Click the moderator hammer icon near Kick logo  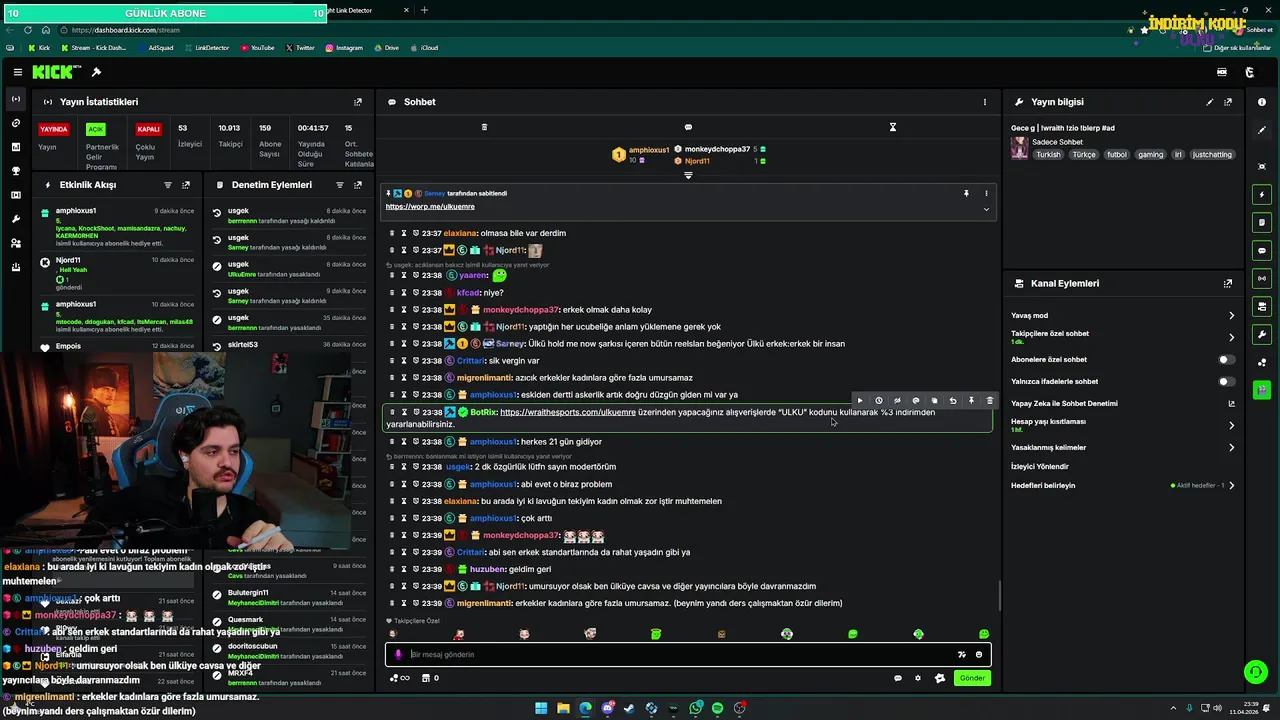click(96, 72)
